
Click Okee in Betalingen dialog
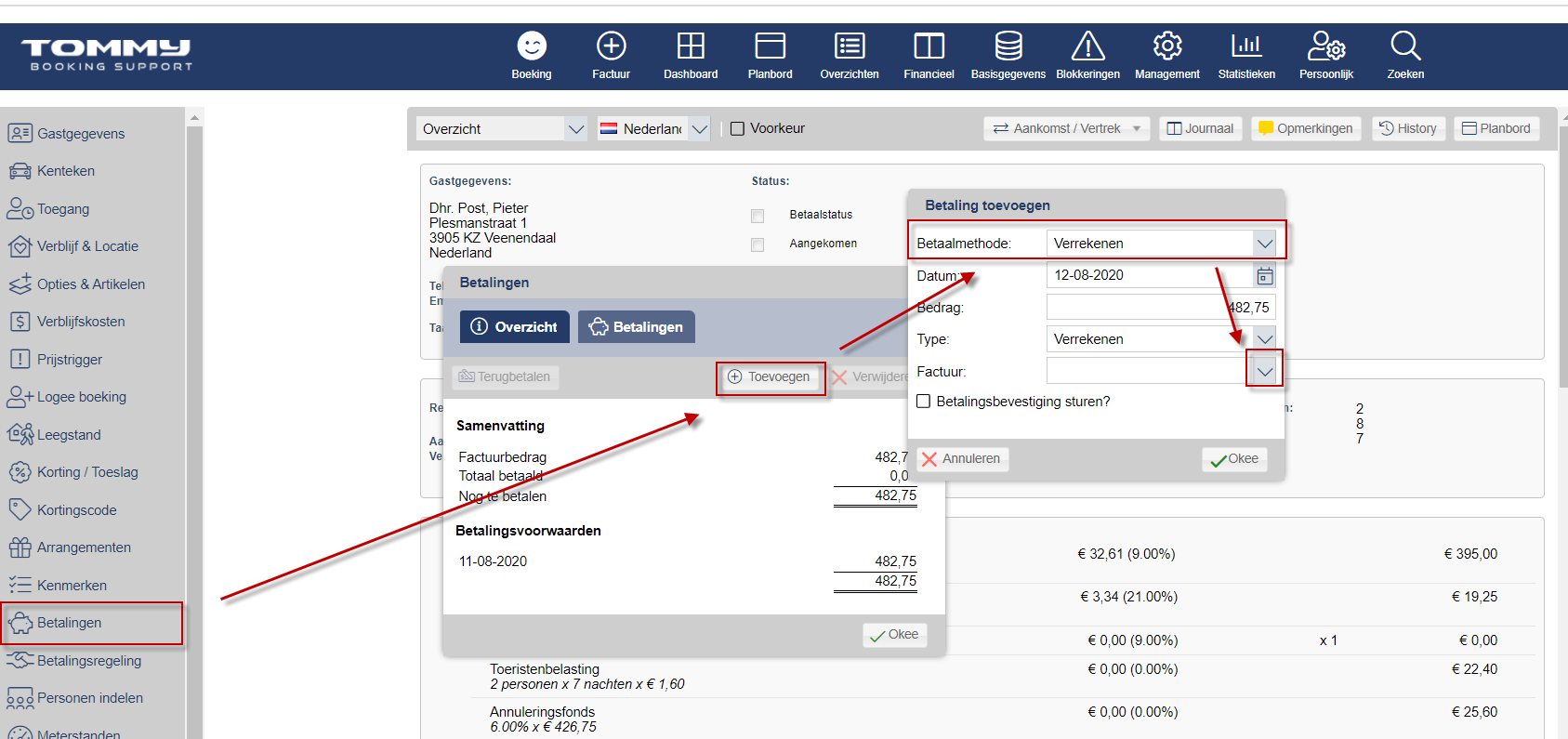895,634
